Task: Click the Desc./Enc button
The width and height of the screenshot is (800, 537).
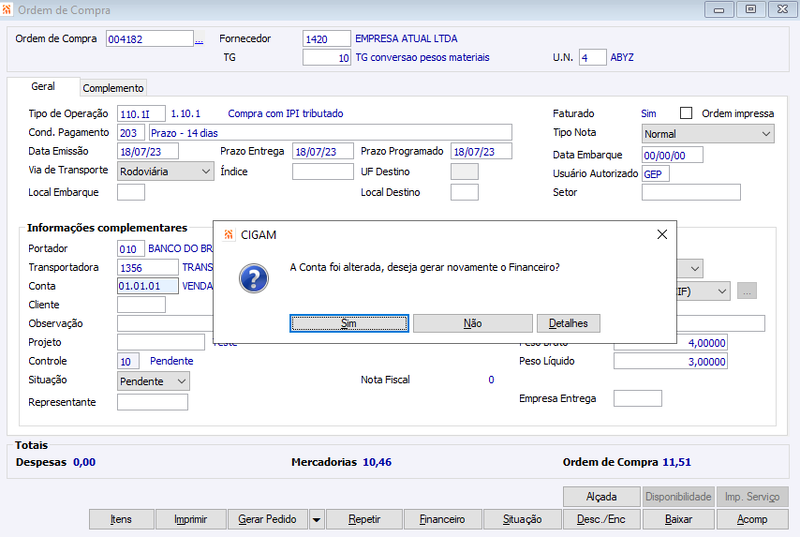Action: click(x=602, y=520)
